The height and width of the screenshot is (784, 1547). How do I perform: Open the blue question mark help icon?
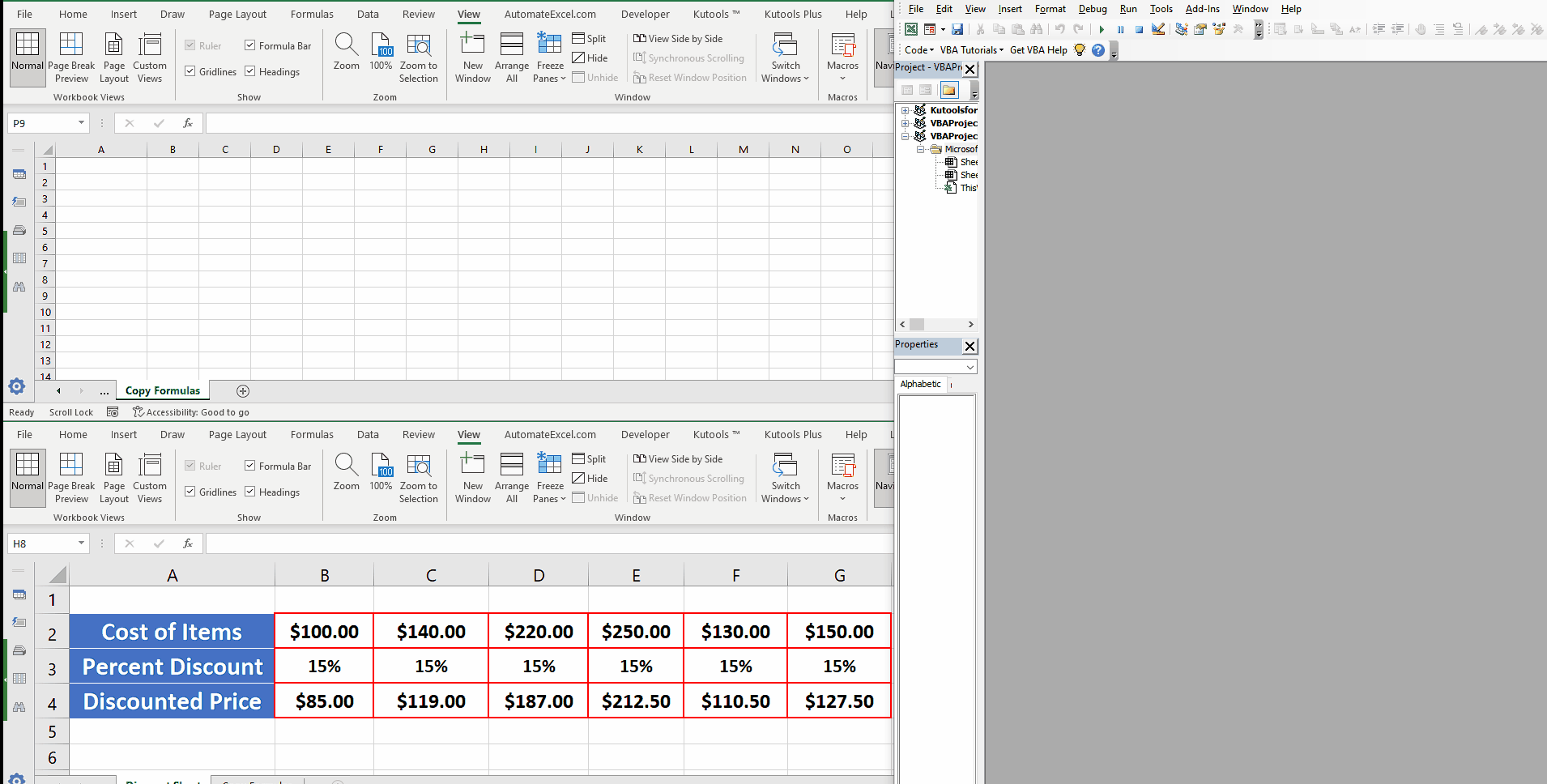tap(1098, 50)
